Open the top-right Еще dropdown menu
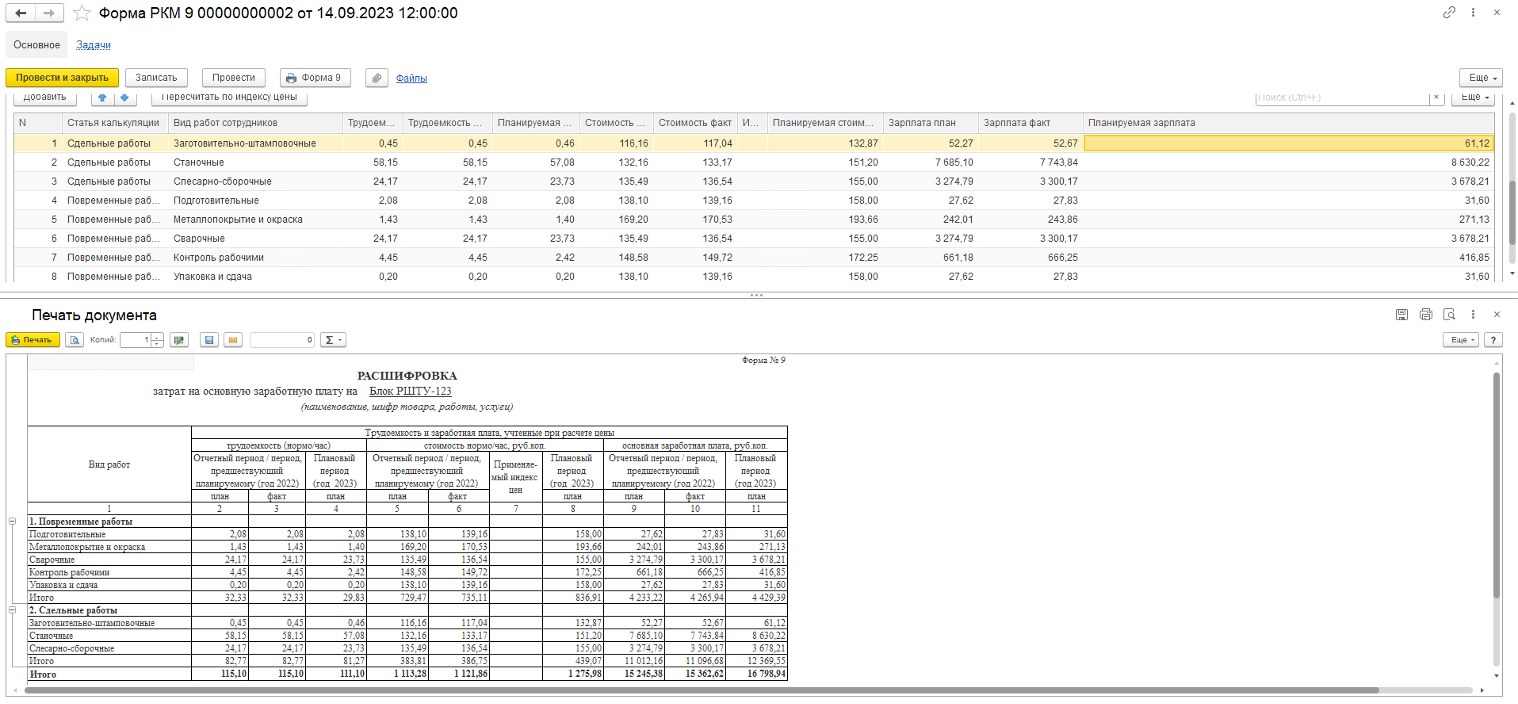 point(1480,78)
